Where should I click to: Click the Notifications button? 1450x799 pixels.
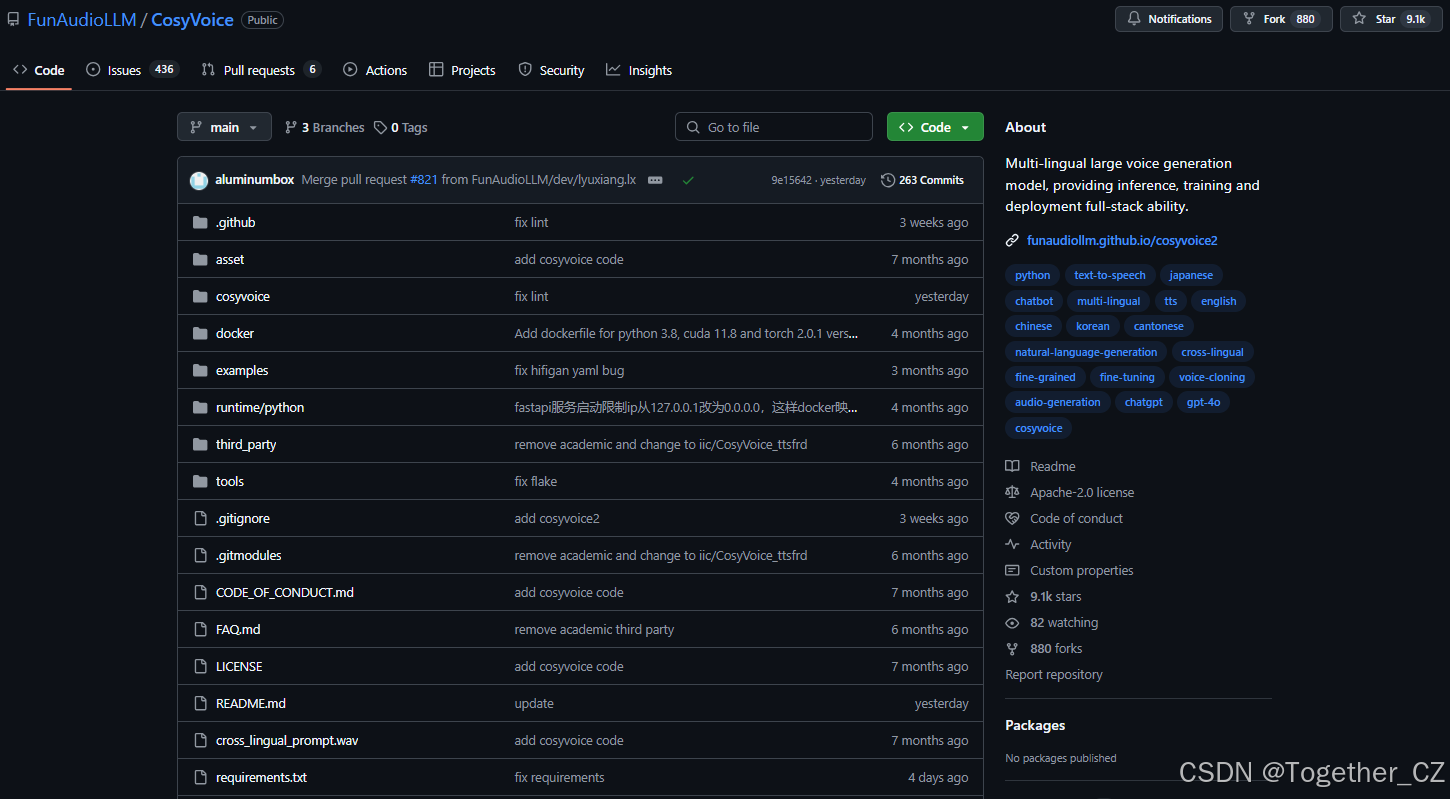(1169, 19)
